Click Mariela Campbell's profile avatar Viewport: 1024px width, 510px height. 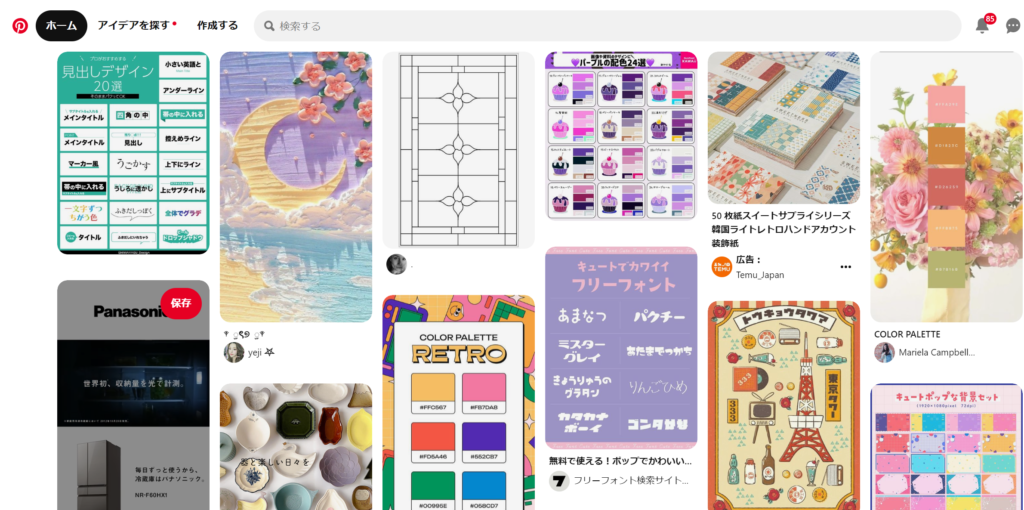pos(884,352)
